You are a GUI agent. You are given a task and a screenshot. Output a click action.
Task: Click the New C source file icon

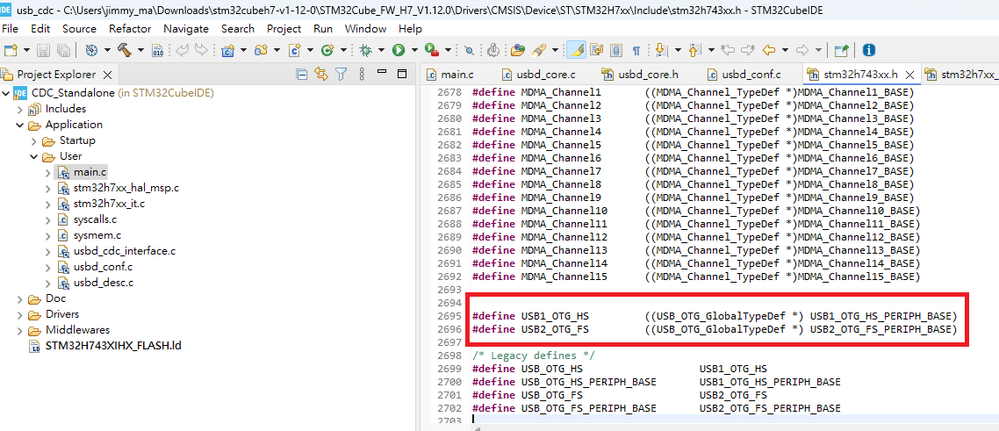294,50
